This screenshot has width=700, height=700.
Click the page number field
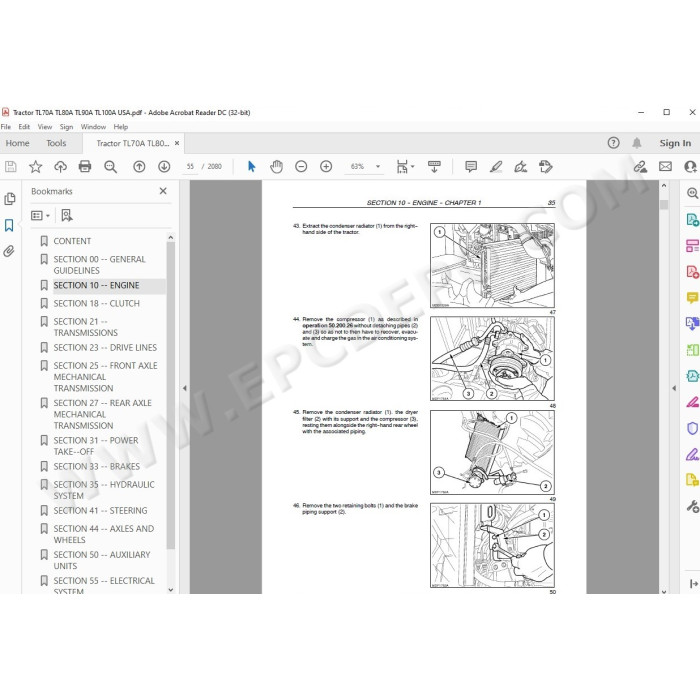tap(190, 167)
